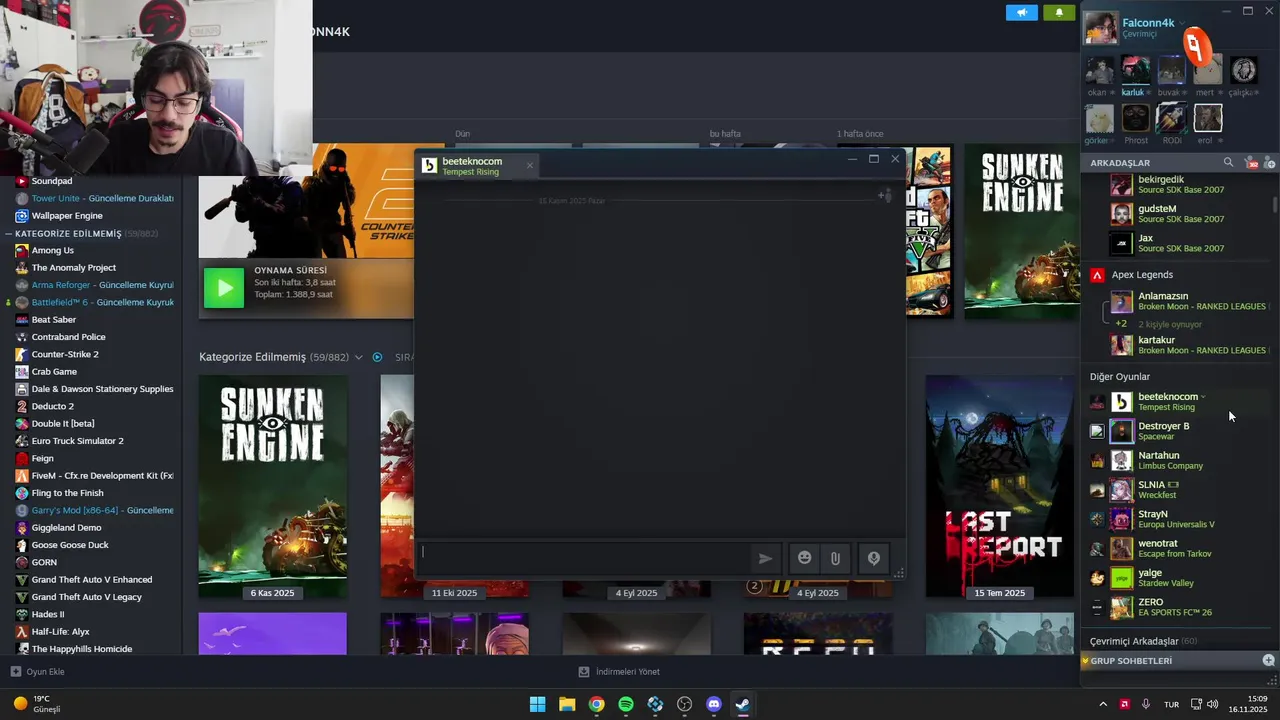Open Discord from the taskbar
Image resolution: width=1280 pixels, height=720 pixels.
[714, 704]
